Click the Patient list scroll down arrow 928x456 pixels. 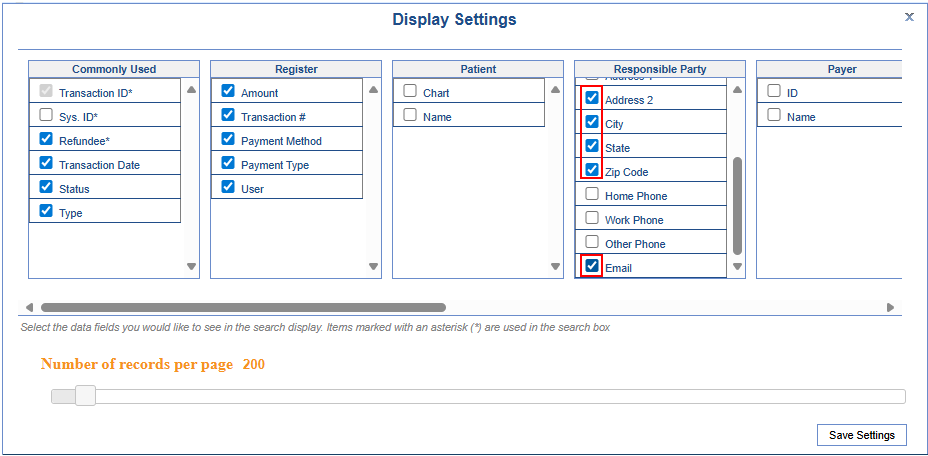pos(555,266)
